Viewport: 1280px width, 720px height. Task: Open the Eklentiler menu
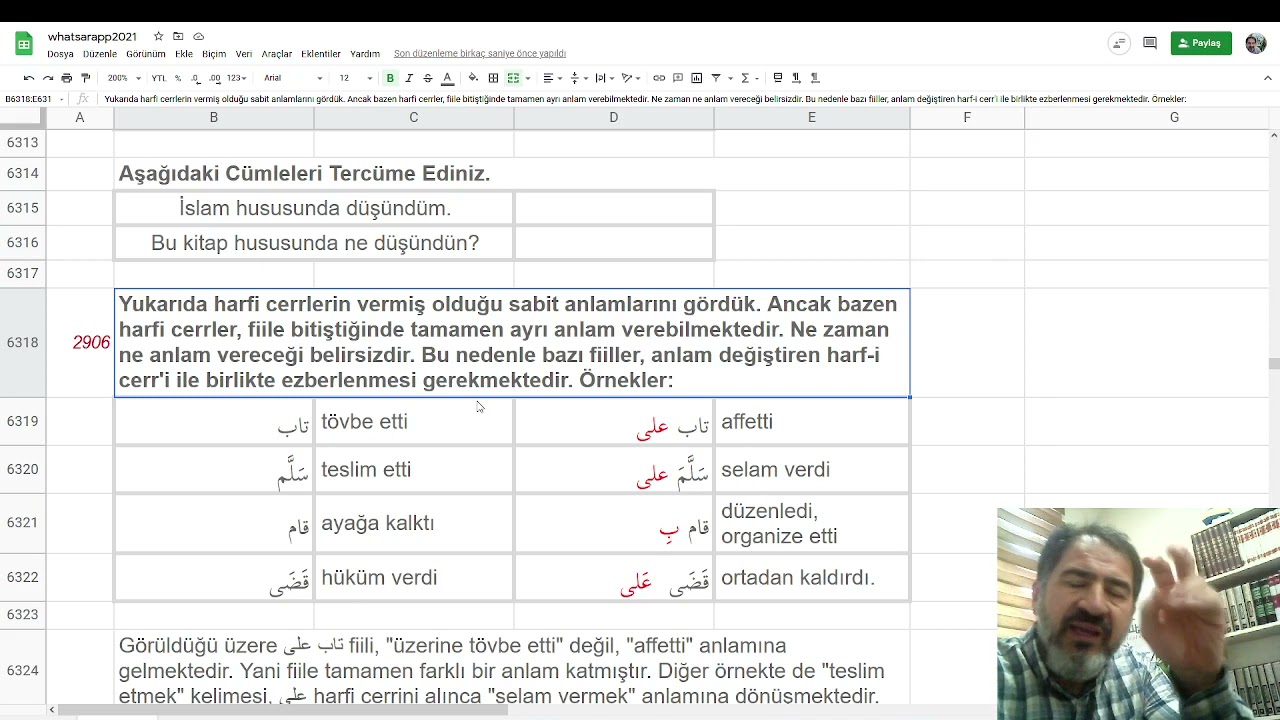click(321, 54)
